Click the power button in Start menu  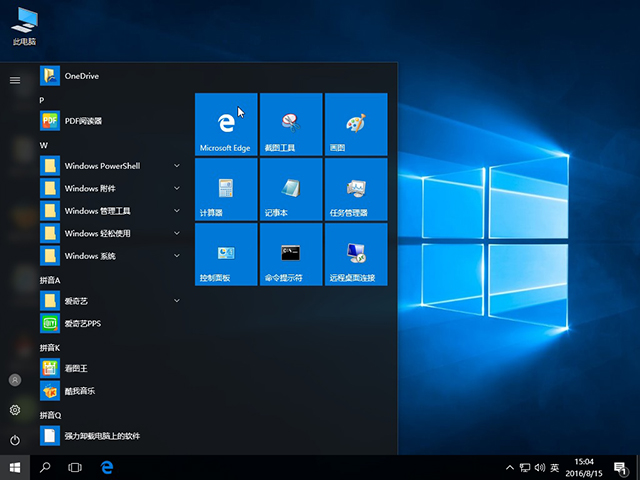pos(15,440)
